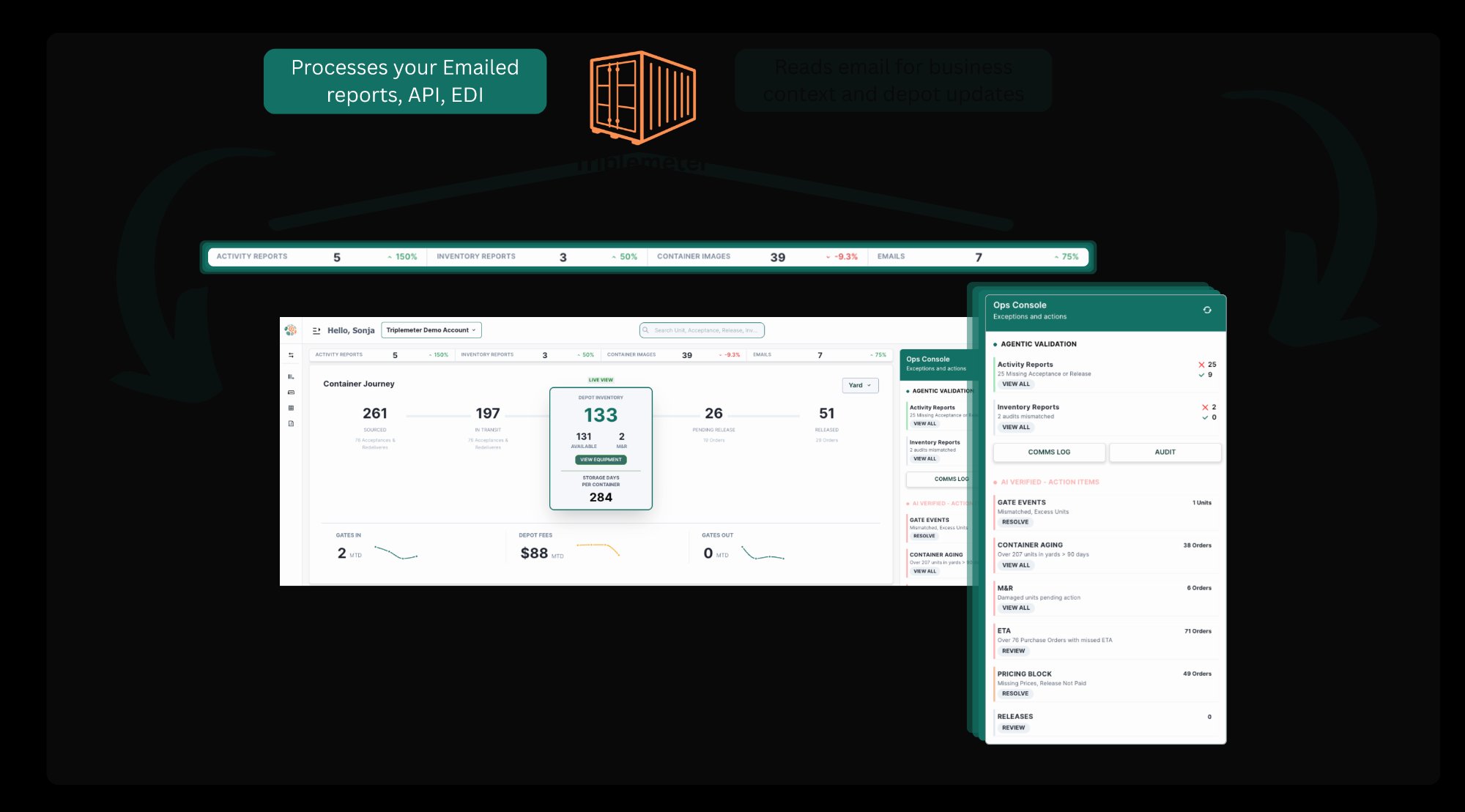The width and height of the screenshot is (1465, 812).
Task: Open the Comms Log tab
Action: click(x=1048, y=452)
